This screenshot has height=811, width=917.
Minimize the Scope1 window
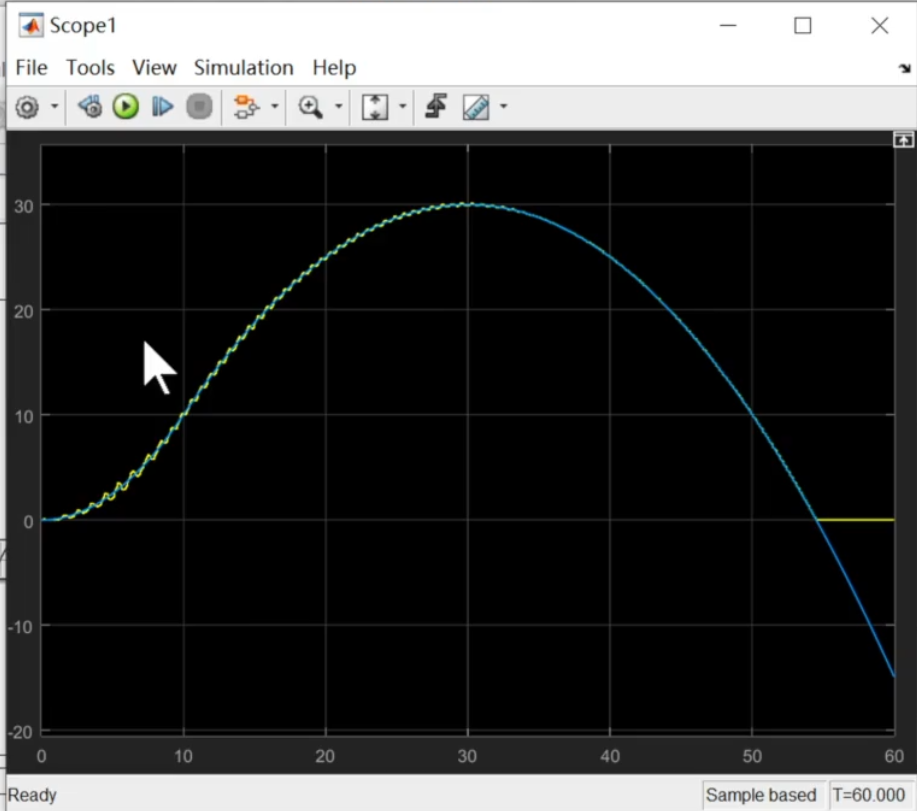point(728,25)
